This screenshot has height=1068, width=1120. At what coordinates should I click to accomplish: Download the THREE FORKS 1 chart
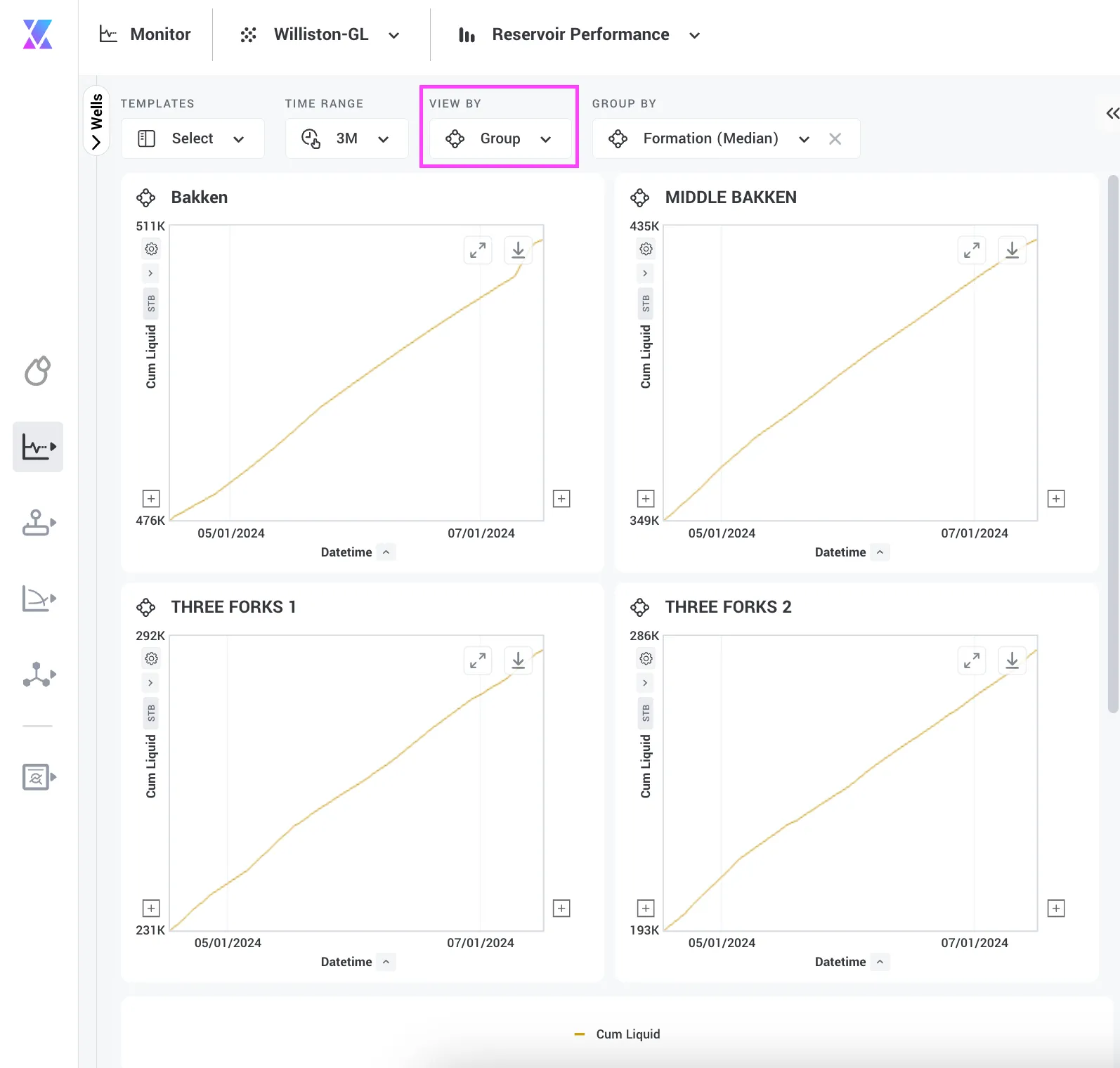click(x=518, y=660)
